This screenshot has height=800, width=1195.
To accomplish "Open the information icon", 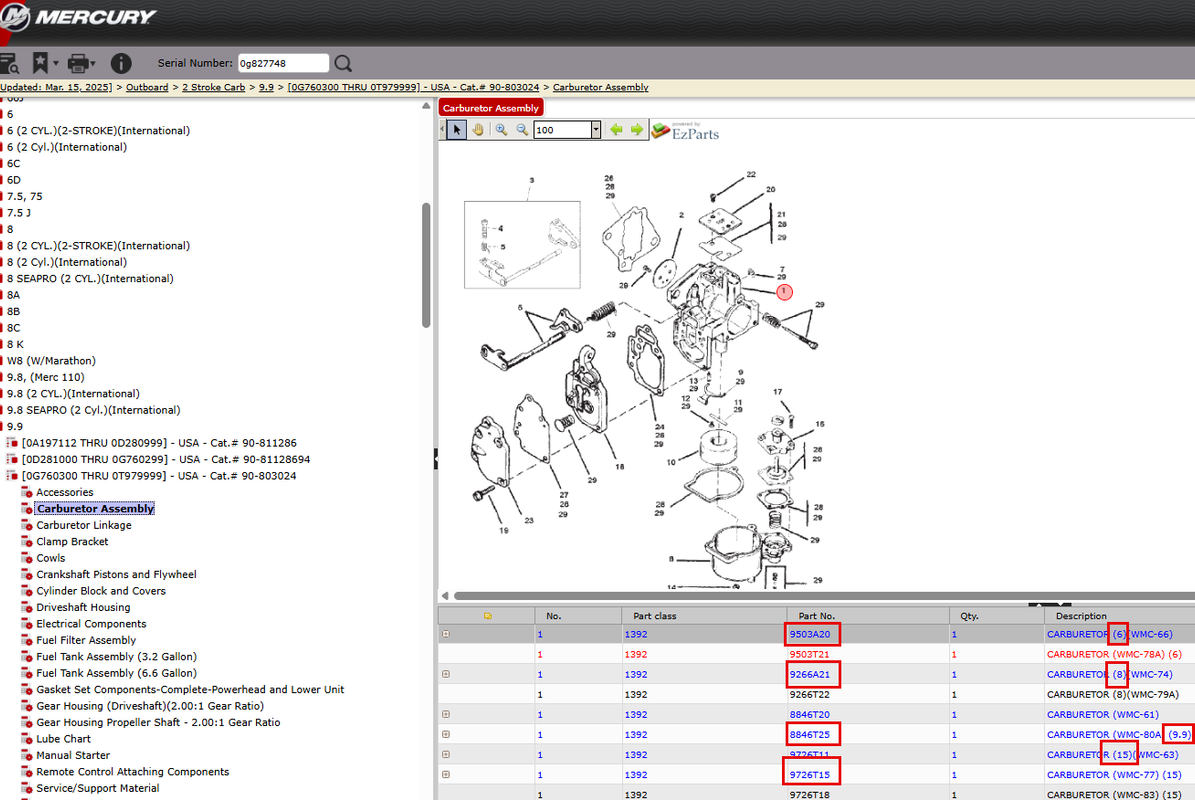I will (x=120, y=63).
